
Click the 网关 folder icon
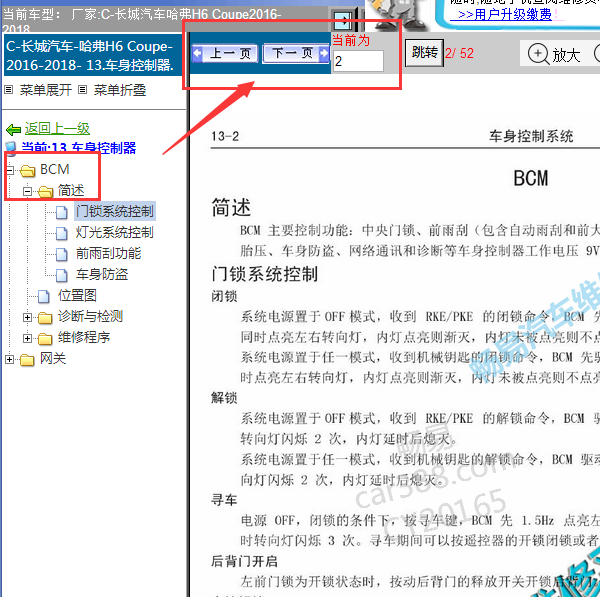point(28,360)
